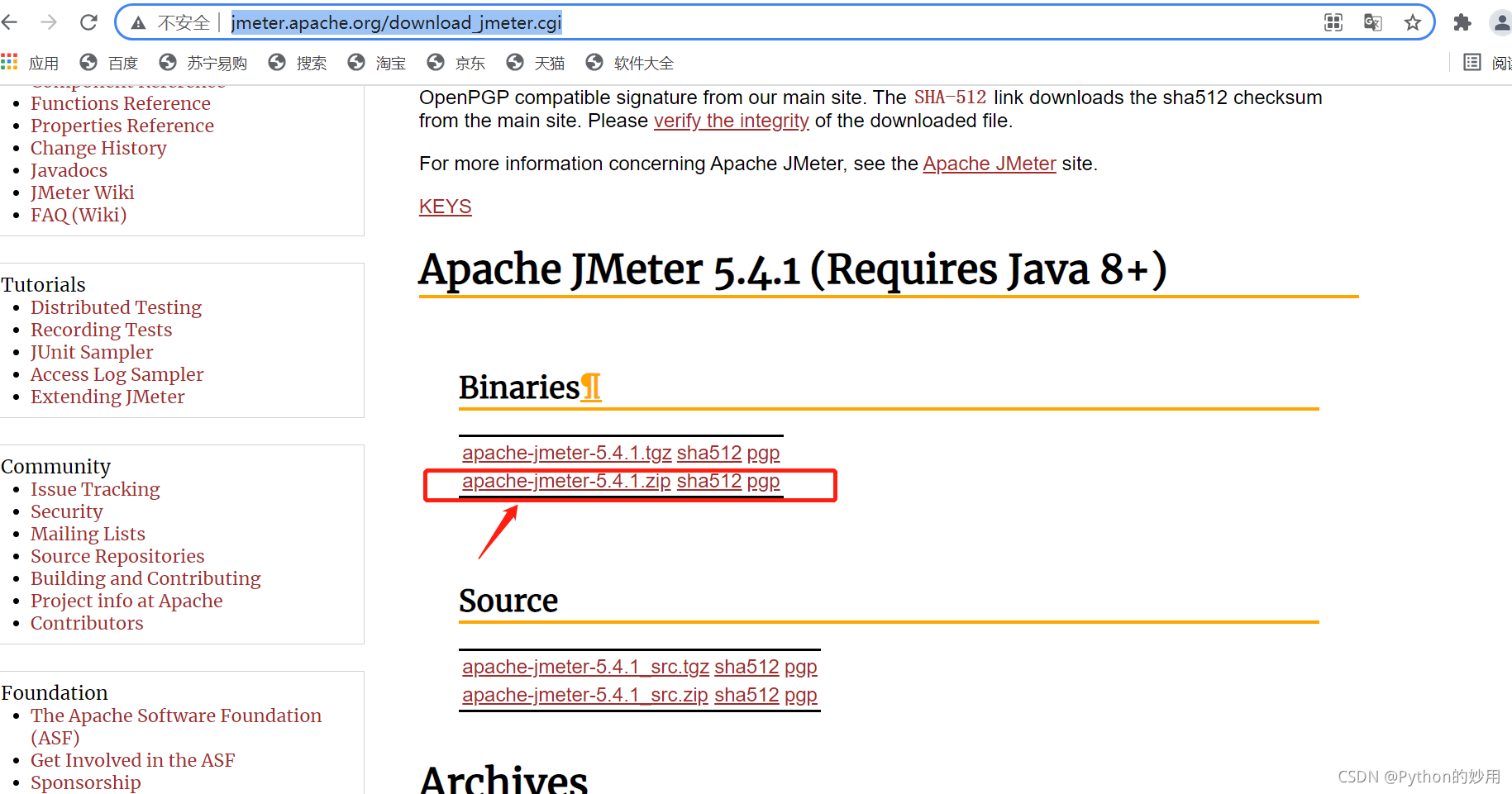Open the Apache JMeter site link
The width and height of the screenshot is (1512, 794).
[990, 164]
